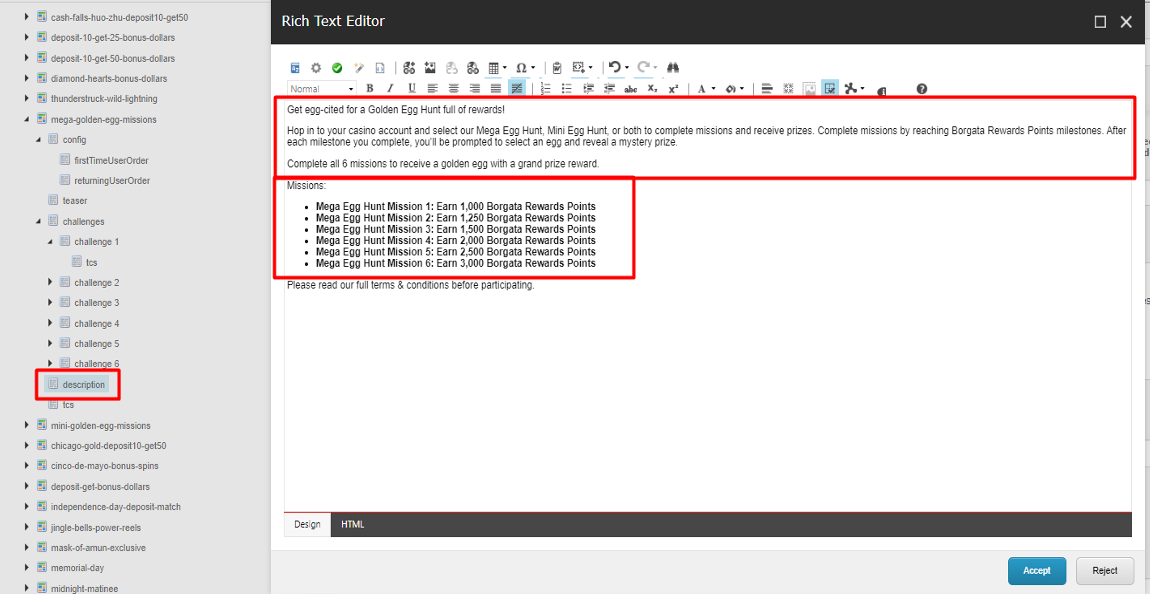Click the gear settings icon in editor toolbar

tap(316, 68)
